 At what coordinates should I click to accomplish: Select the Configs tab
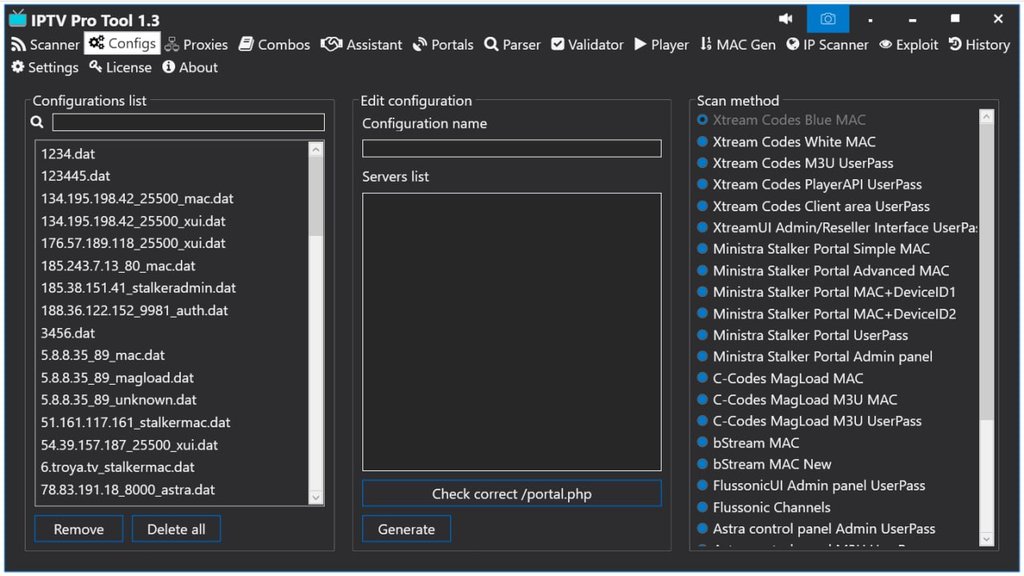pos(122,43)
